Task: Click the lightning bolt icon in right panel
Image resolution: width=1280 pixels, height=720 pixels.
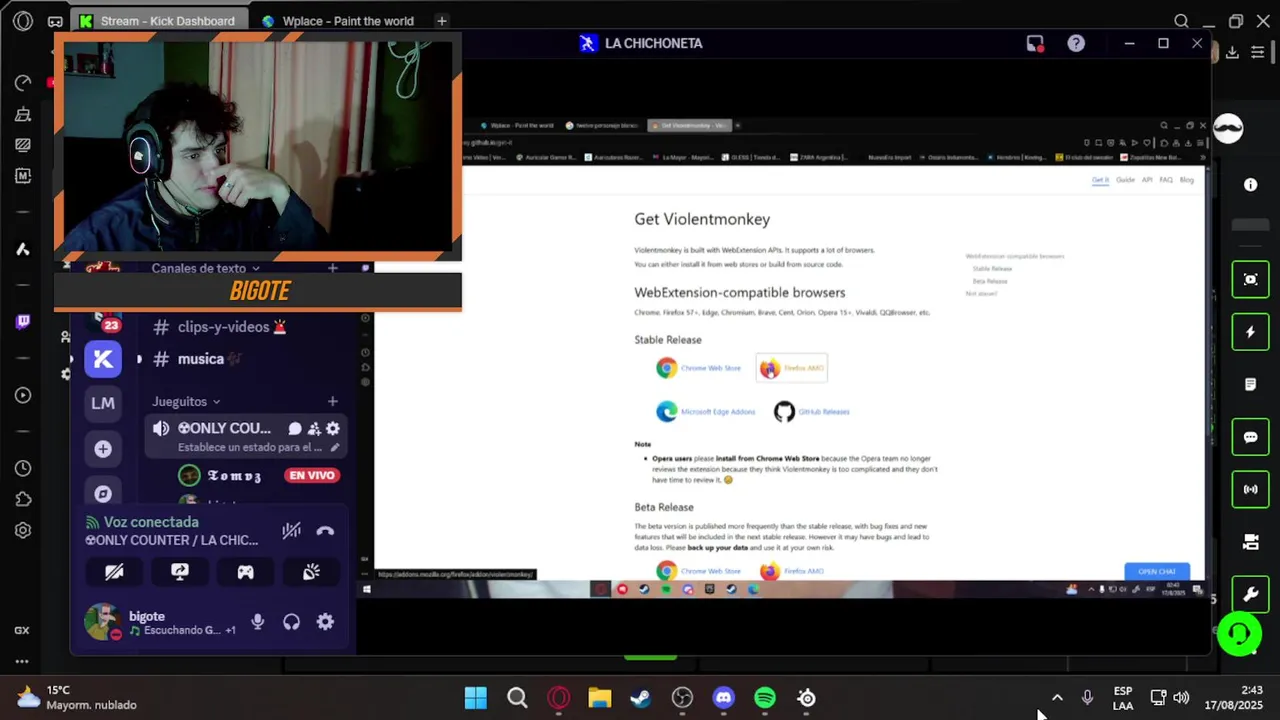Action: pyautogui.click(x=1250, y=332)
